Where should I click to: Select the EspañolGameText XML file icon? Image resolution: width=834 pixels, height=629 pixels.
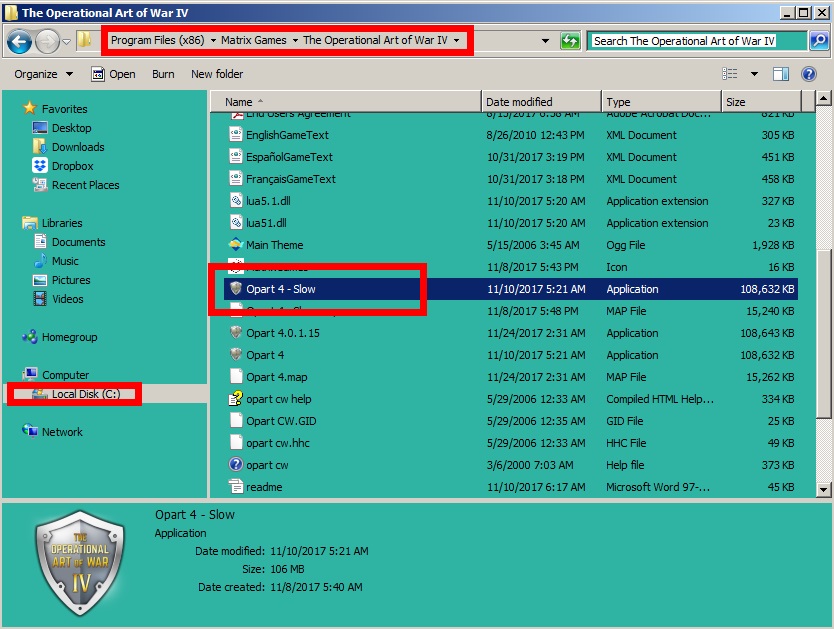click(x=236, y=157)
